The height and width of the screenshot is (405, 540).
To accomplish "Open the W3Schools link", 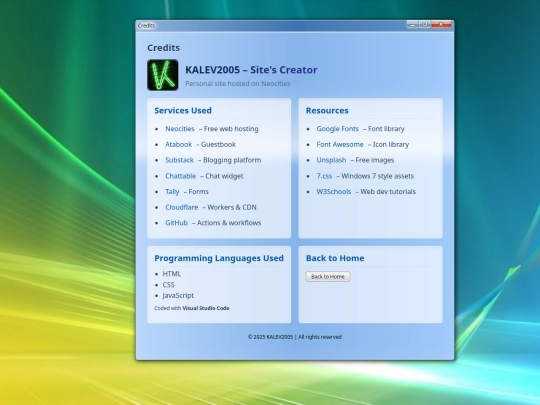I will [x=334, y=191].
